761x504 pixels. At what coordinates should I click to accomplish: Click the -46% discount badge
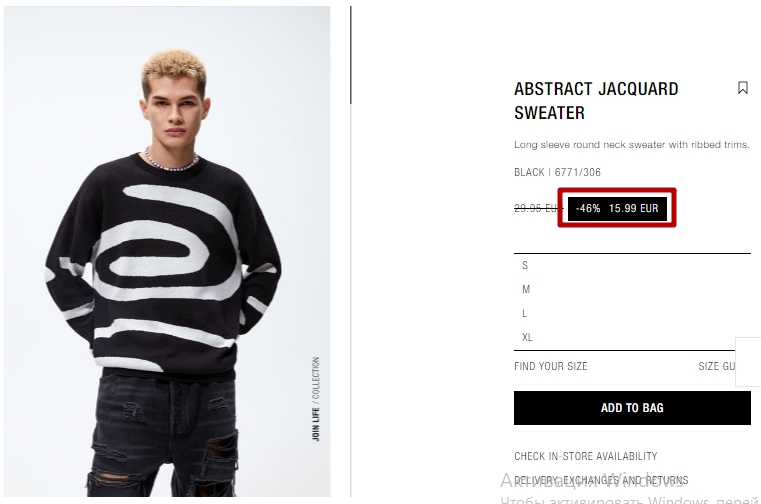click(588, 208)
